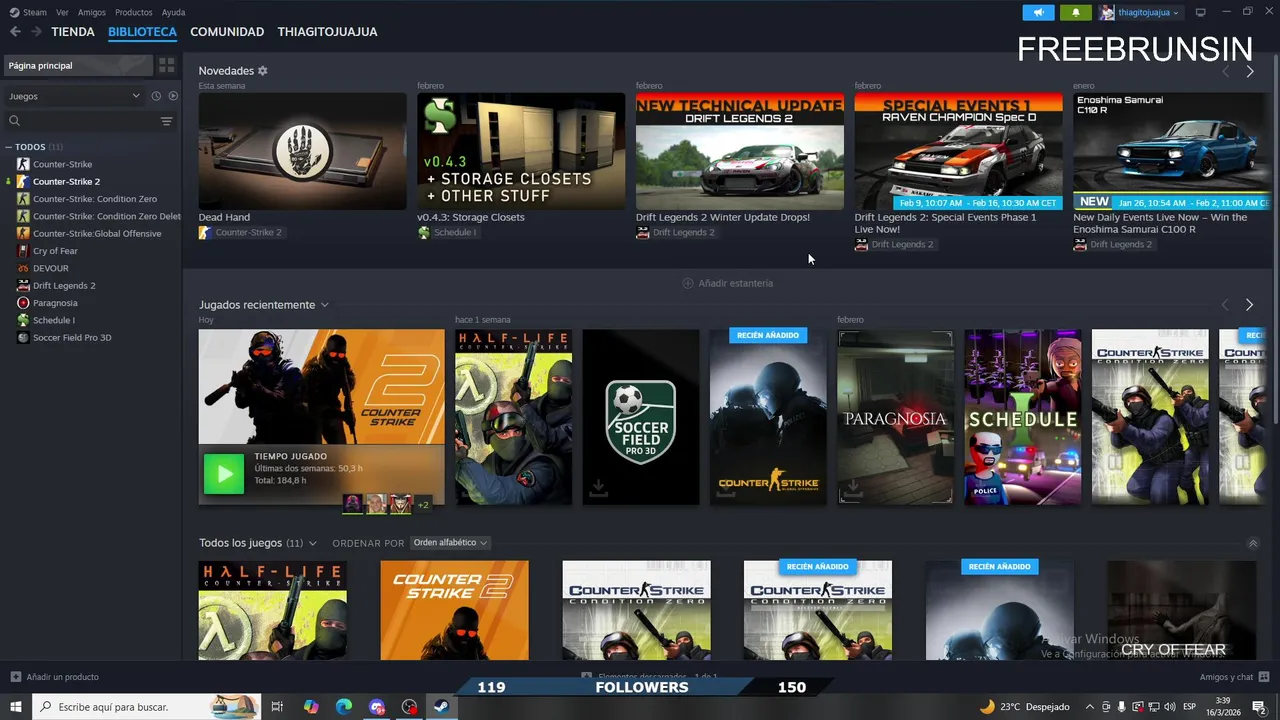
Task: Open the announcements megaphone button
Action: pyautogui.click(x=1038, y=12)
